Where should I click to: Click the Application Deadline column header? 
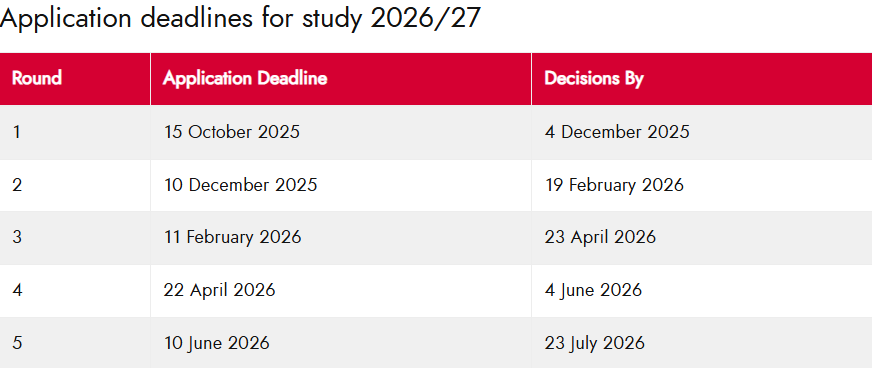tap(341, 79)
